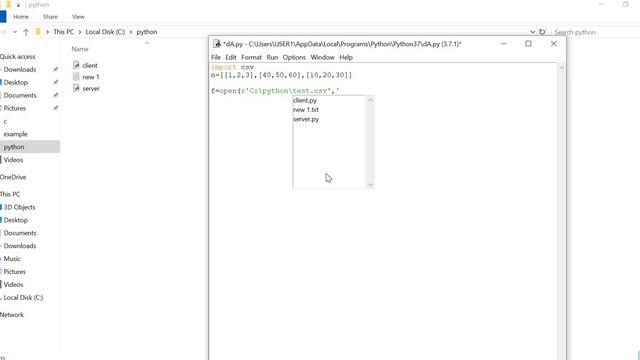
Task: Open example folder in navigation pane
Action: click(x=16, y=134)
